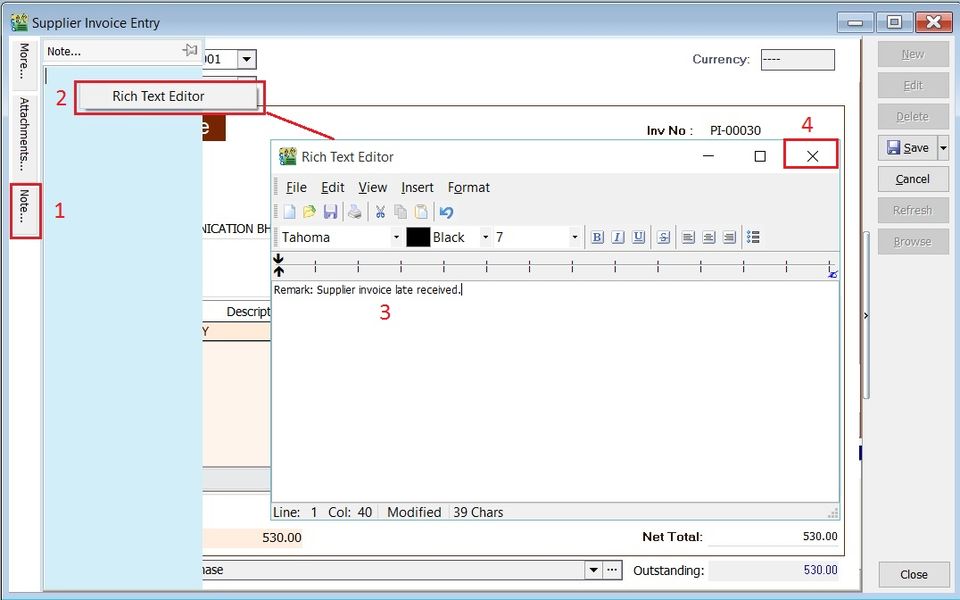Screen dimensions: 960x600
Task: Paste text using the Paste icon
Action: coord(422,211)
